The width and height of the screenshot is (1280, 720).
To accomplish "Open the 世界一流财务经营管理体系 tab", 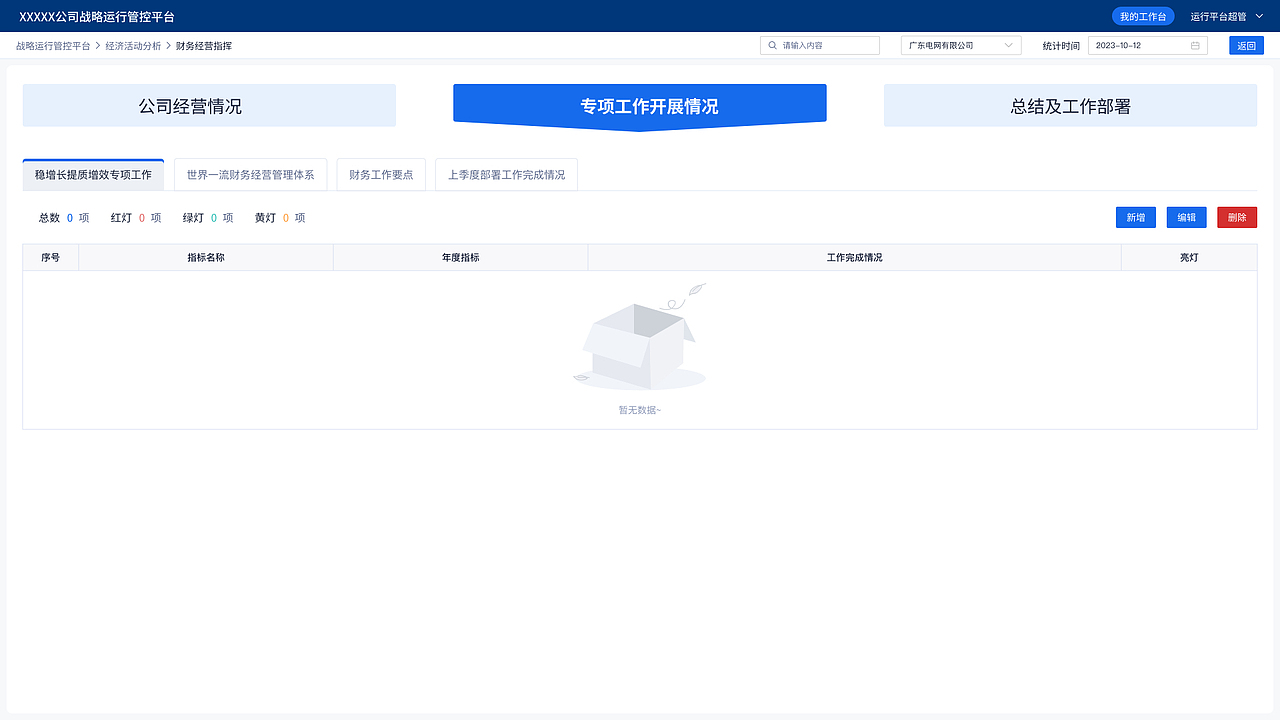I will (x=250, y=174).
